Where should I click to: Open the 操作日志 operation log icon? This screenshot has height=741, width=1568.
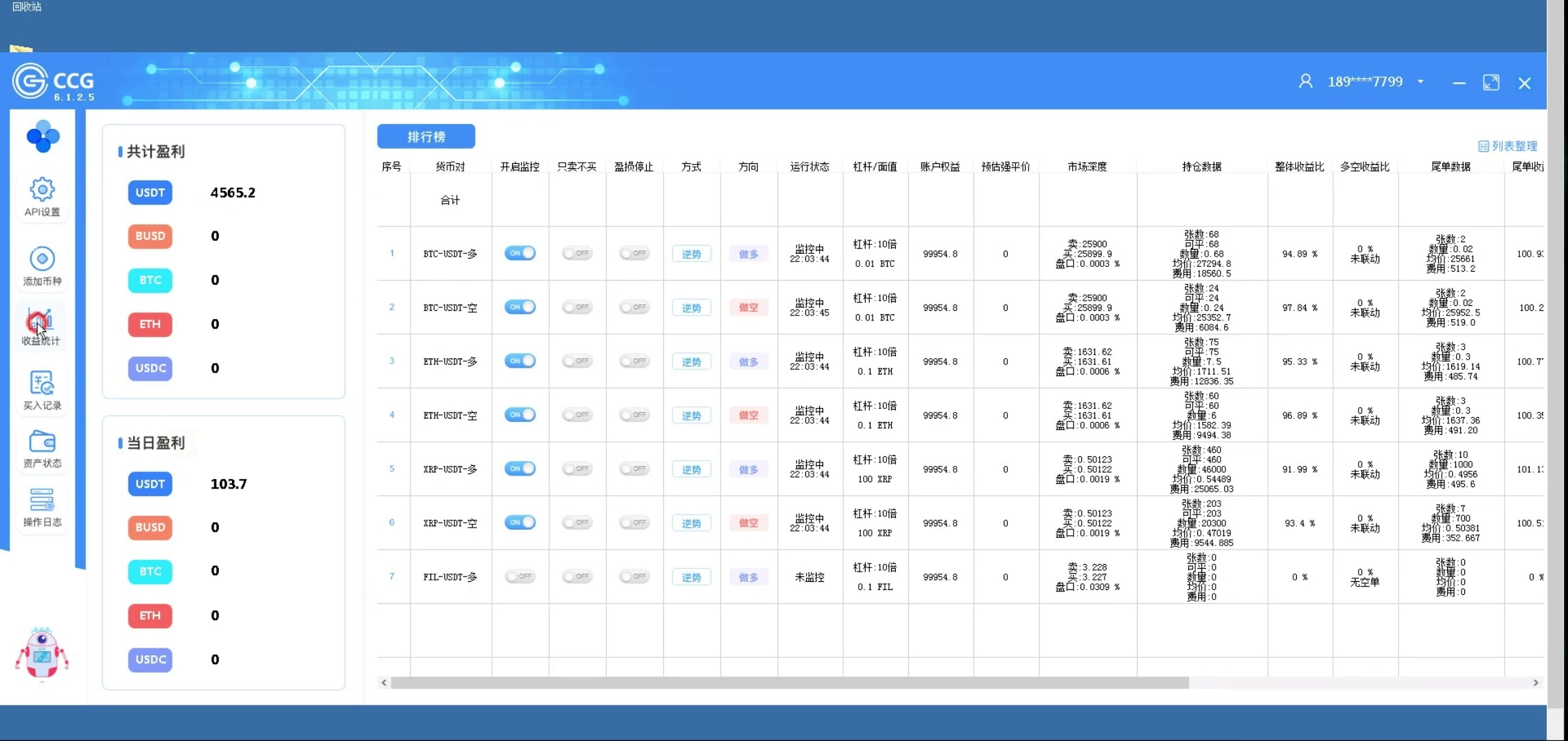point(42,500)
